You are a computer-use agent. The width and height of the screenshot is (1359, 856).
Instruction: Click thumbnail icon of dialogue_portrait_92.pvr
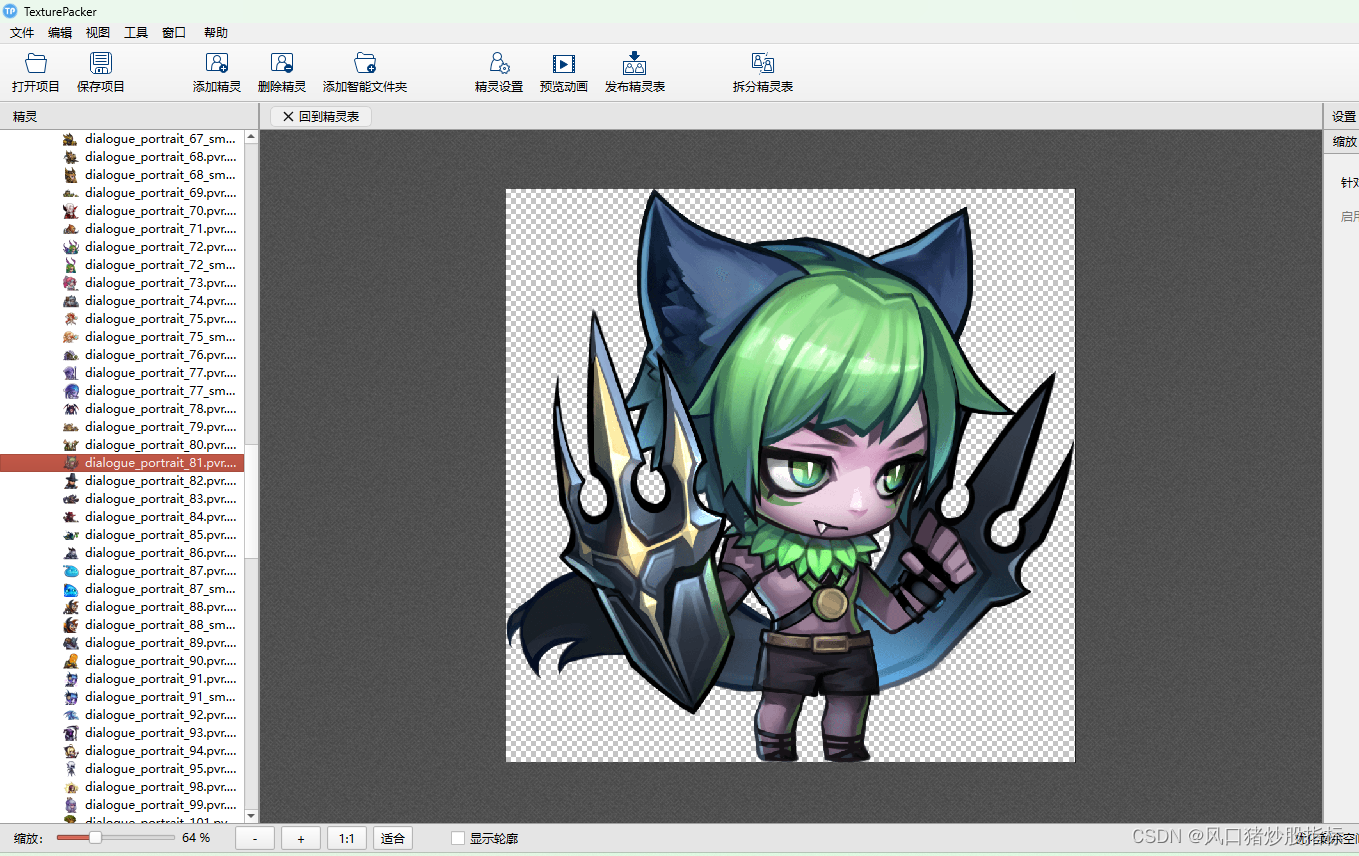[70, 715]
